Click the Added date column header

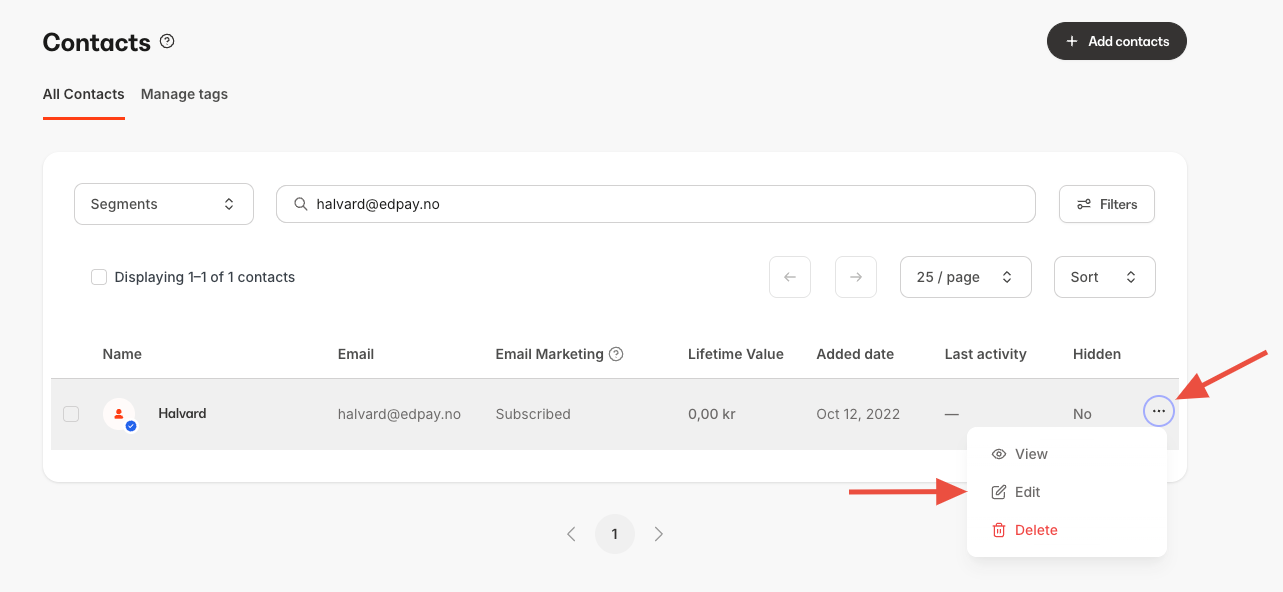855,354
